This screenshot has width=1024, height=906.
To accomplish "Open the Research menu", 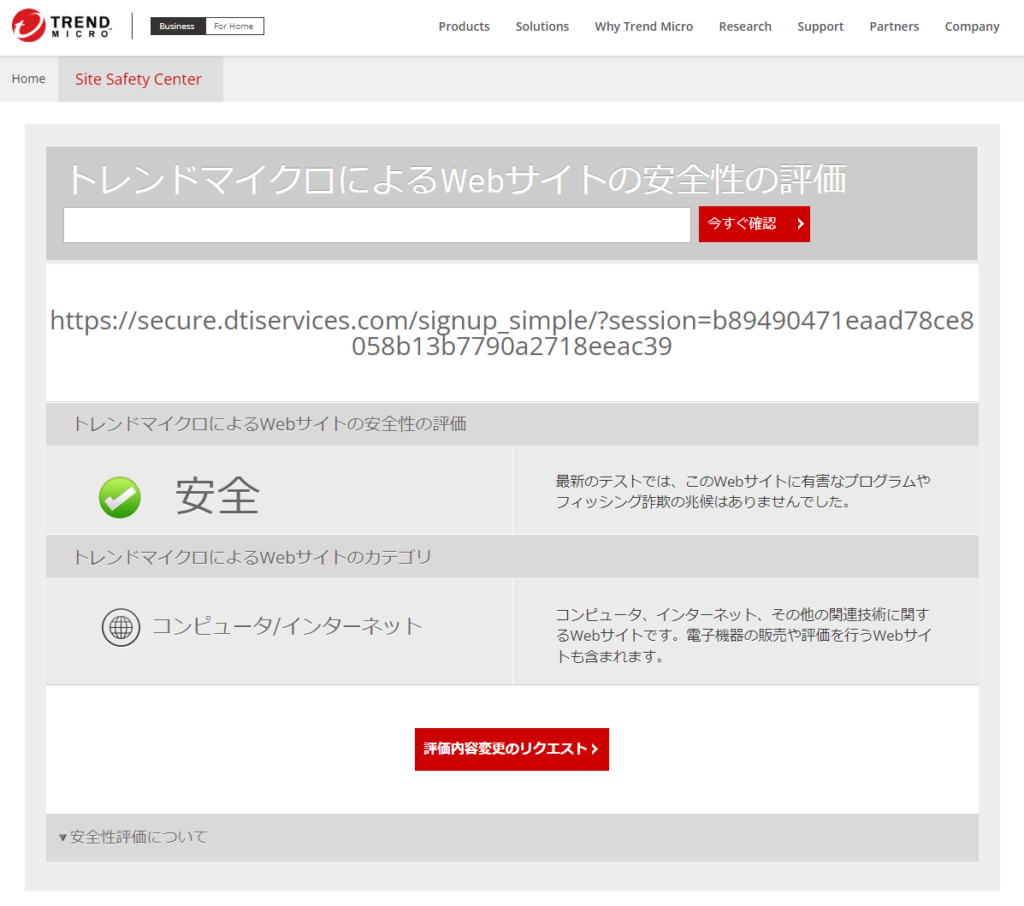I will pyautogui.click(x=745, y=27).
